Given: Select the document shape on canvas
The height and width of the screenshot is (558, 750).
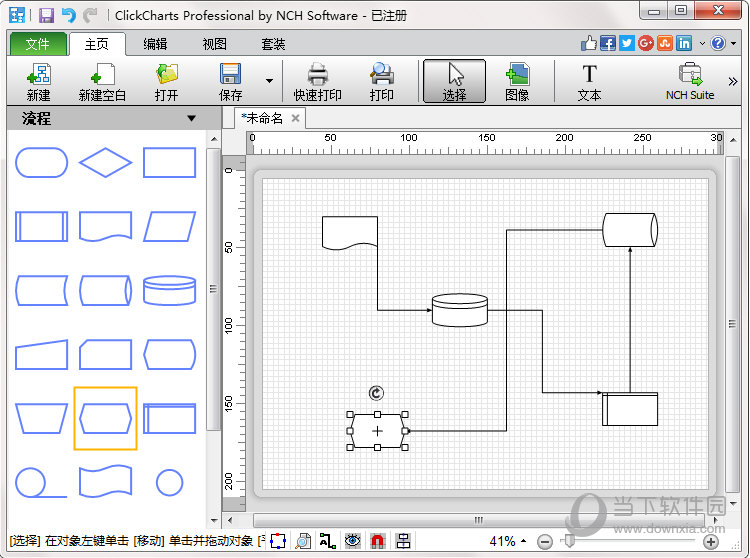Looking at the screenshot, I should point(350,233).
